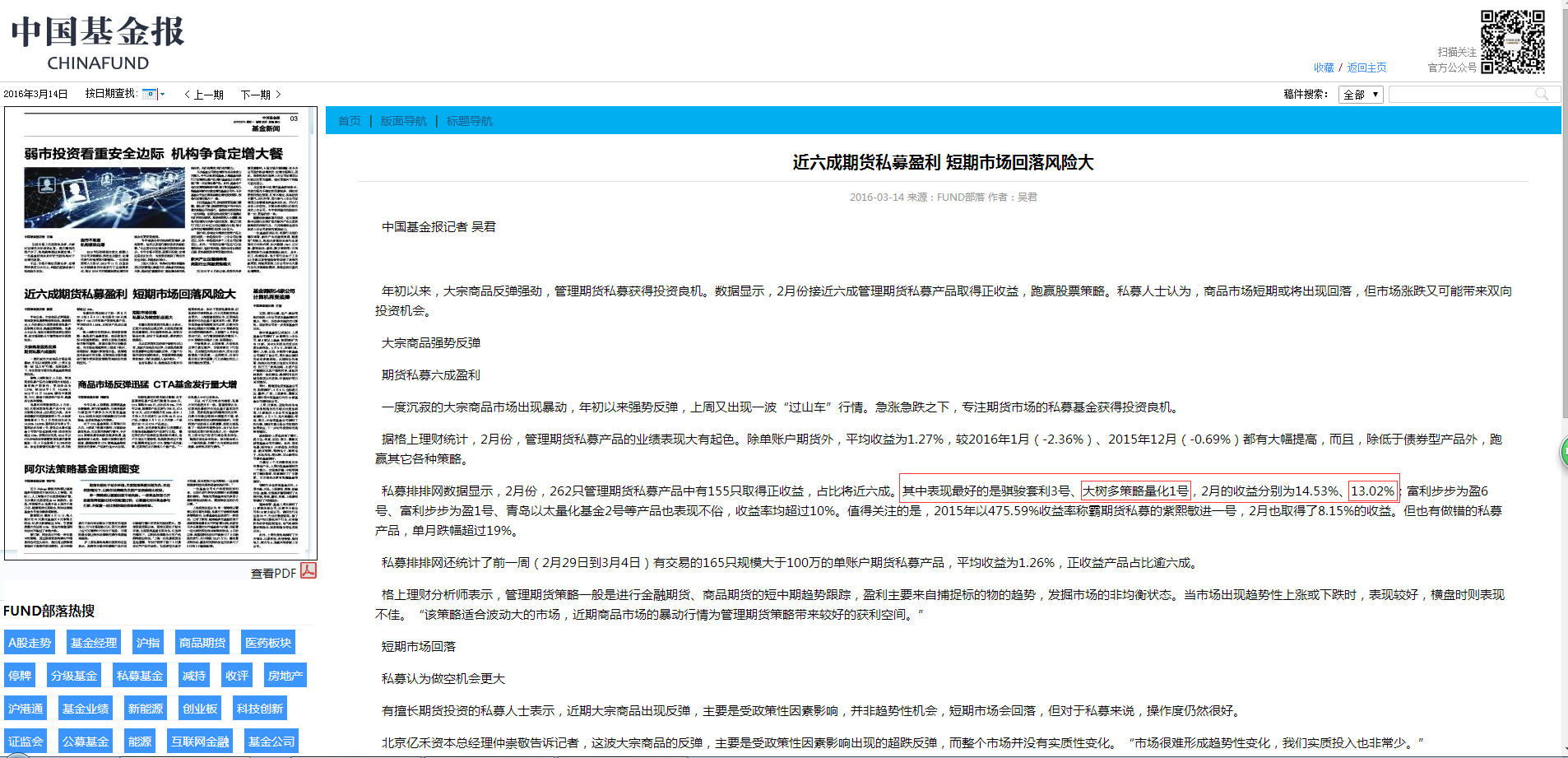The width and height of the screenshot is (1568, 758).
Task: Click thumbnail headline 商品市场反弹迅猛 CTA基金发行量大增
Action: (157, 384)
